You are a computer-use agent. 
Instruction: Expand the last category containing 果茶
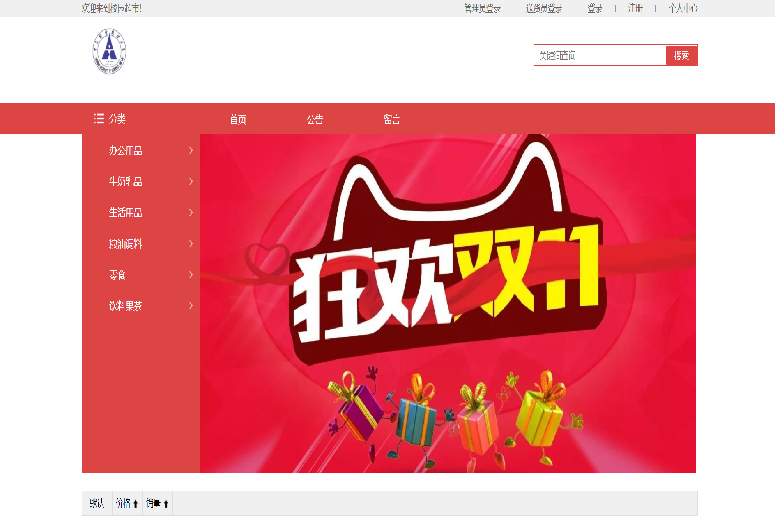coord(142,306)
